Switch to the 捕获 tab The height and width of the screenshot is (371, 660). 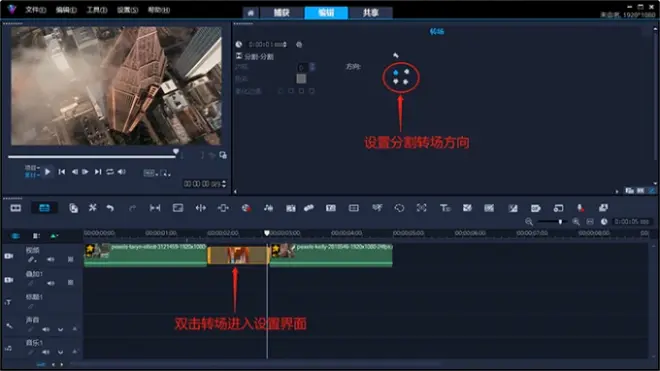[x=282, y=13]
